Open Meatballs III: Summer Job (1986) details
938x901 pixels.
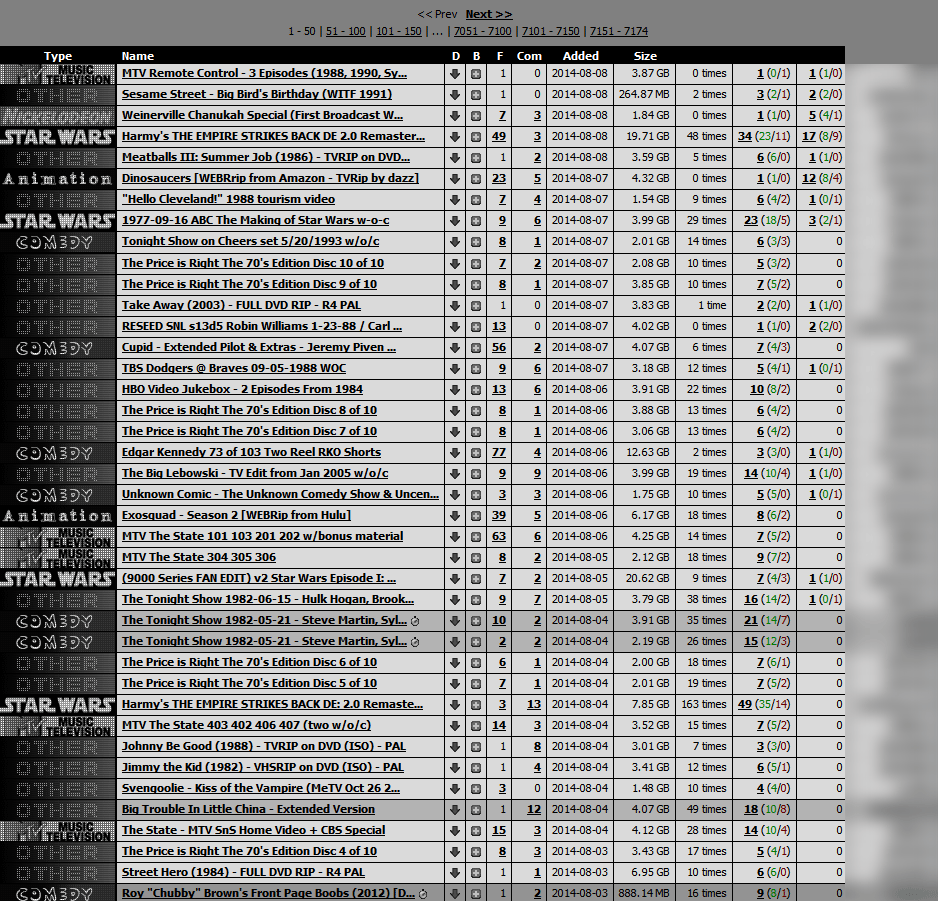point(266,157)
